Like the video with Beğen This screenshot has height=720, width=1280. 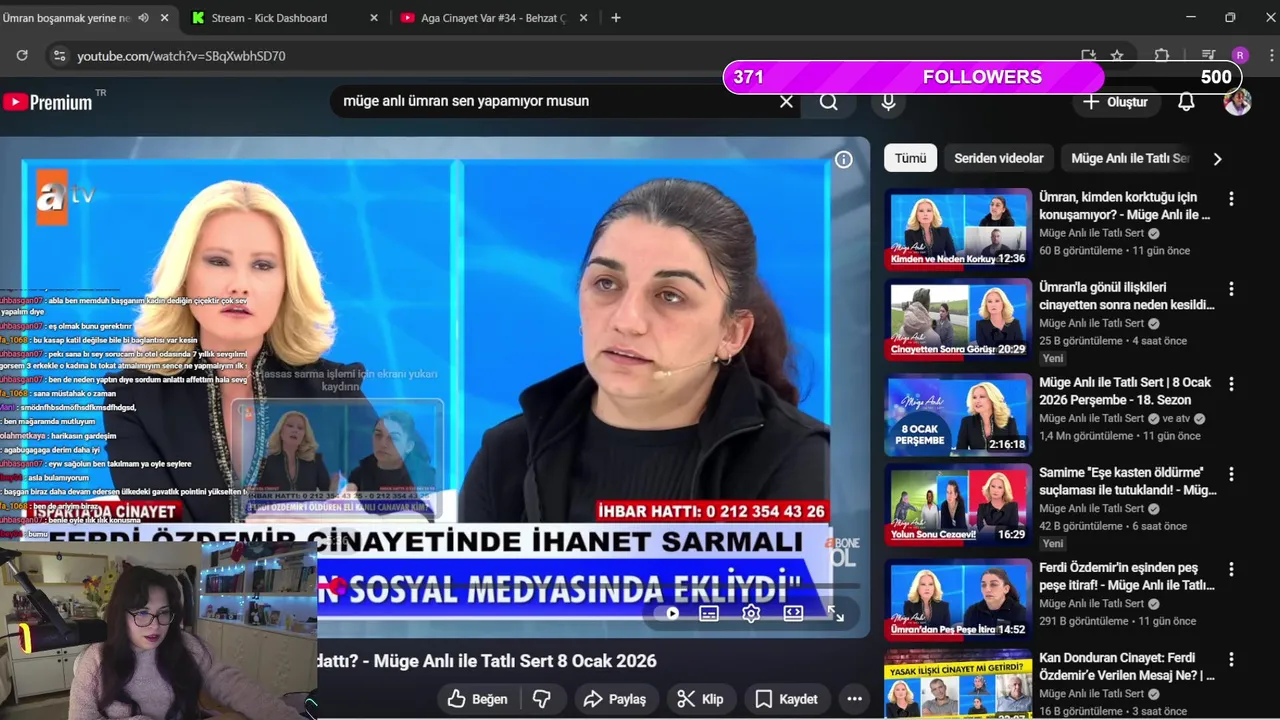click(478, 699)
